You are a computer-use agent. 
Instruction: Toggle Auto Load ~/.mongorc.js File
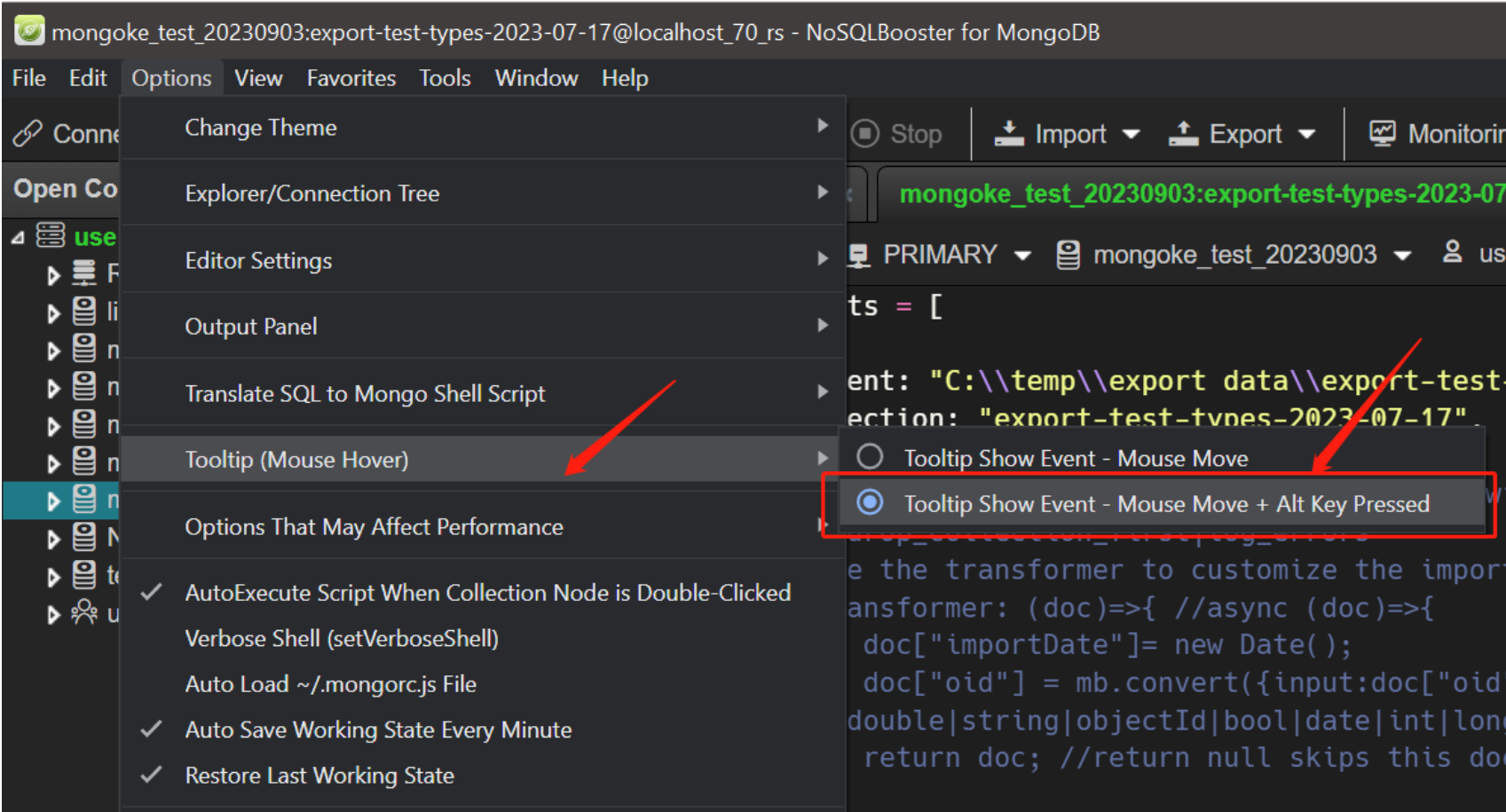click(482, 684)
